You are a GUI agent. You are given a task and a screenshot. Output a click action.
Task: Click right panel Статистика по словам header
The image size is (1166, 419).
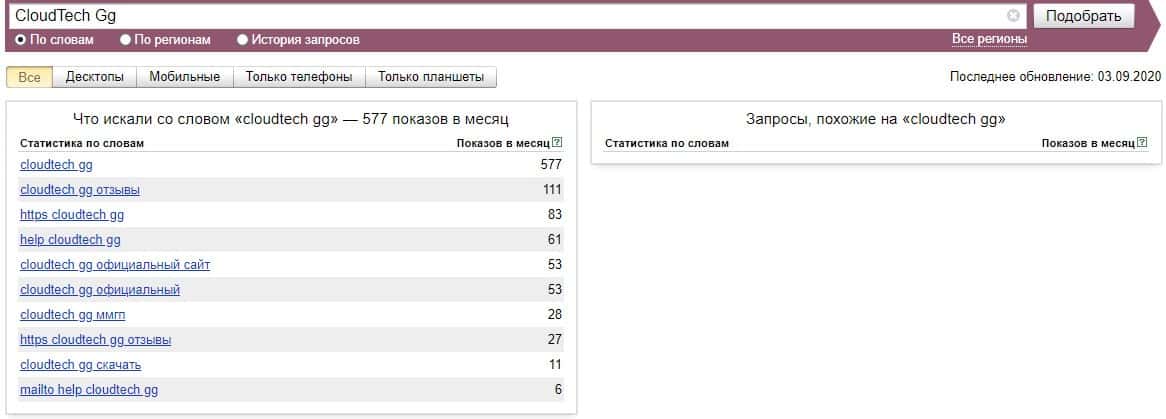point(667,143)
